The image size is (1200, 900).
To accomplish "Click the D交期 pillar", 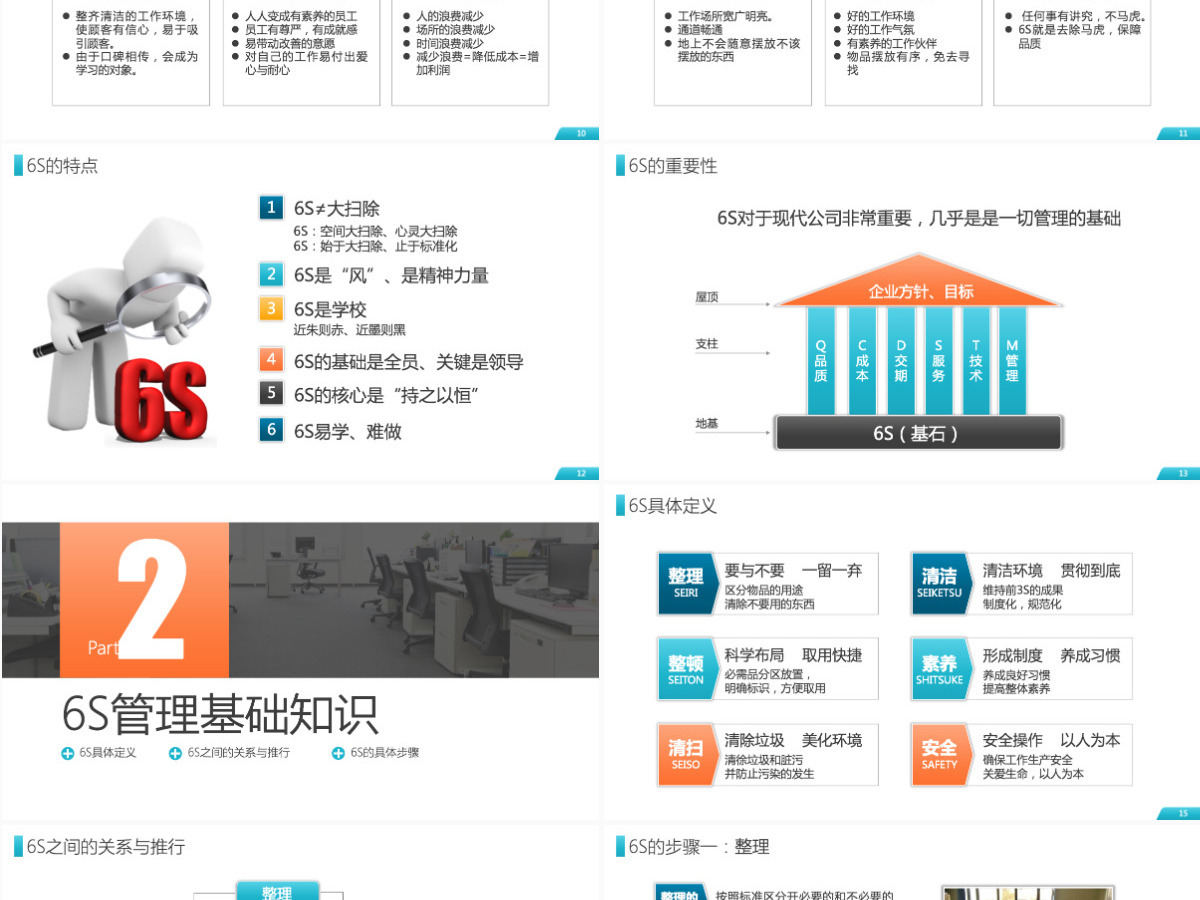I will point(900,361).
